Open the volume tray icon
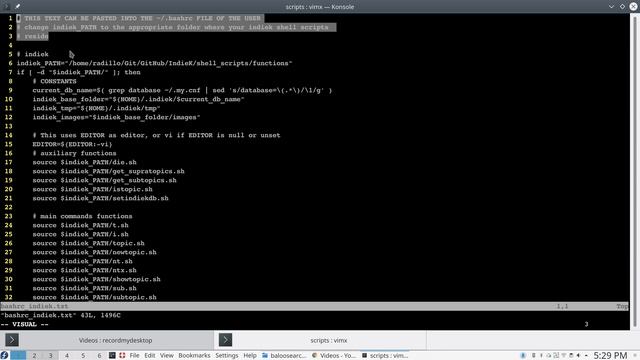Viewport: 640px width, 360px height. pyautogui.click(x=578, y=356)
